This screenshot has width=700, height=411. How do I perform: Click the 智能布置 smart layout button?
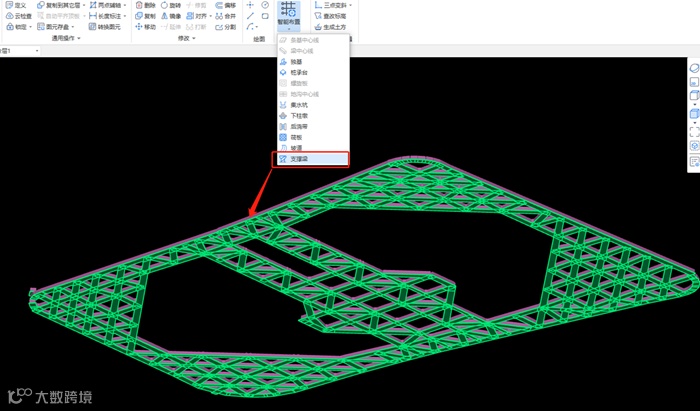click(289, 15)
